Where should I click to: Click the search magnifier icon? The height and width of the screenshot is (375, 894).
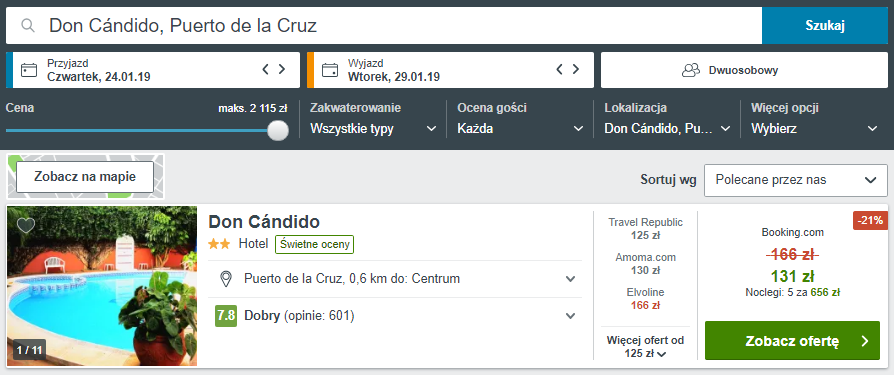(28, 26)
